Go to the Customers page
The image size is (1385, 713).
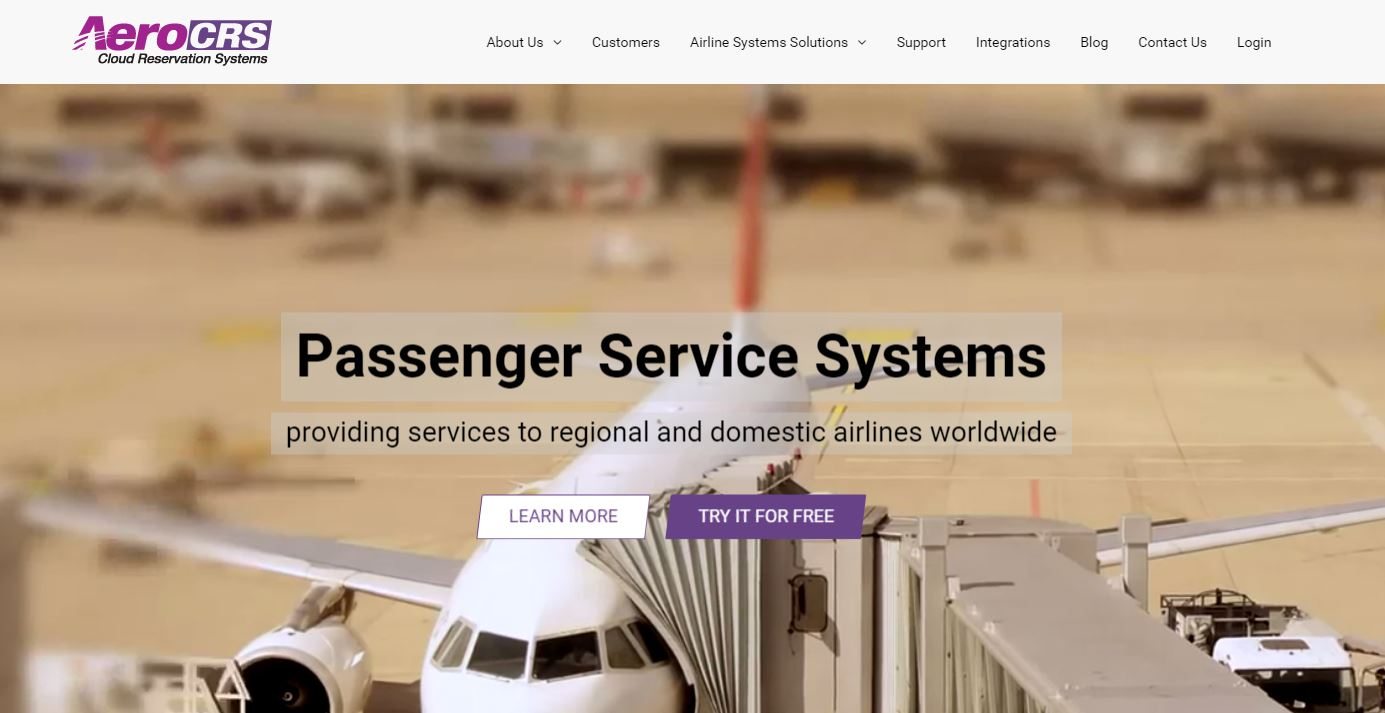(x=625, y=42)
